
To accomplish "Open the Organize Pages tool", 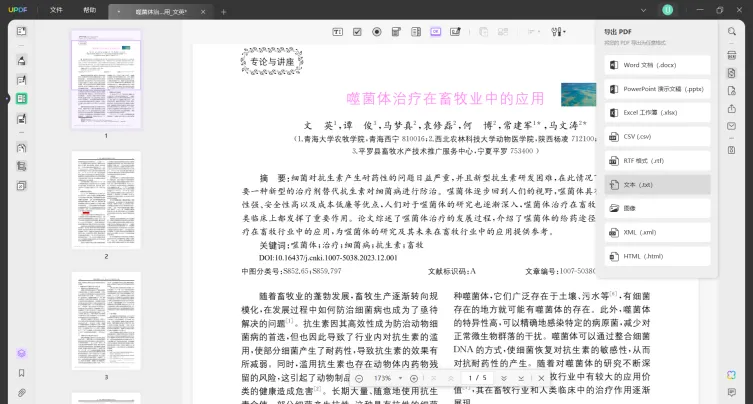I will pos(21,148).
